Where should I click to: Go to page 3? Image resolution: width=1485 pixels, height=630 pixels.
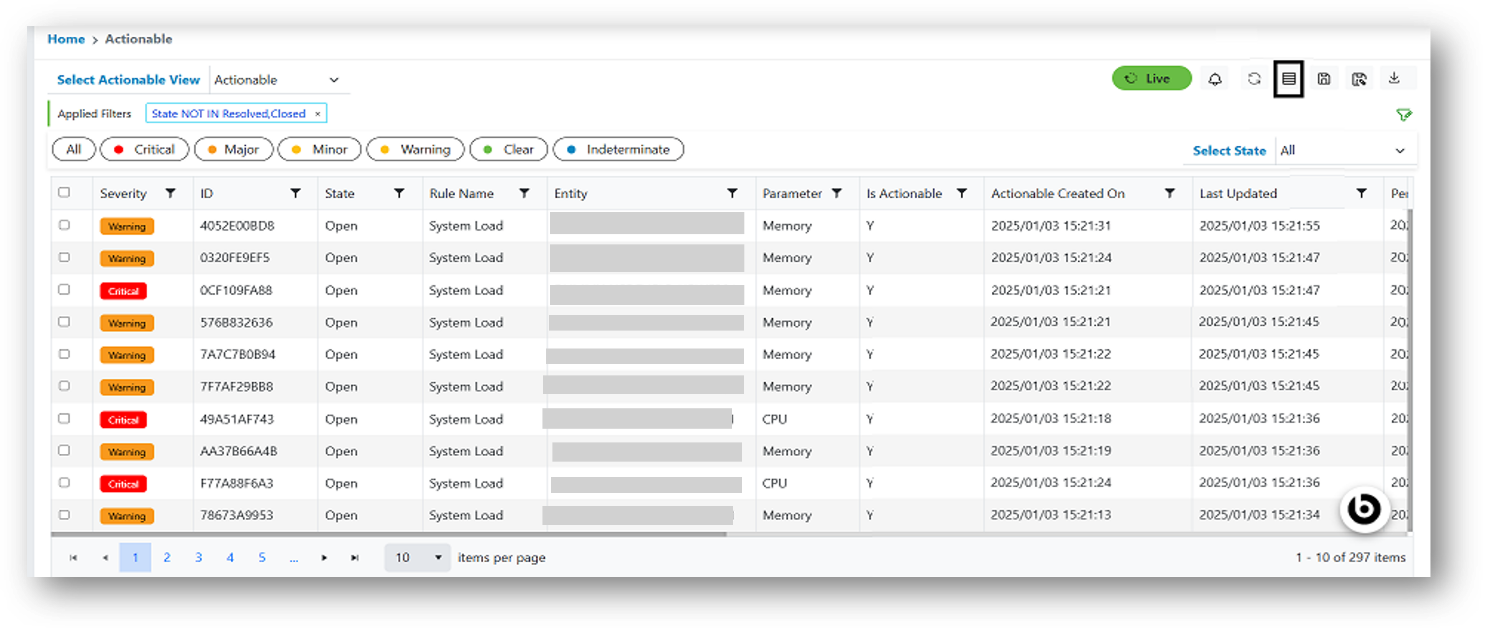tap(199, 558)
